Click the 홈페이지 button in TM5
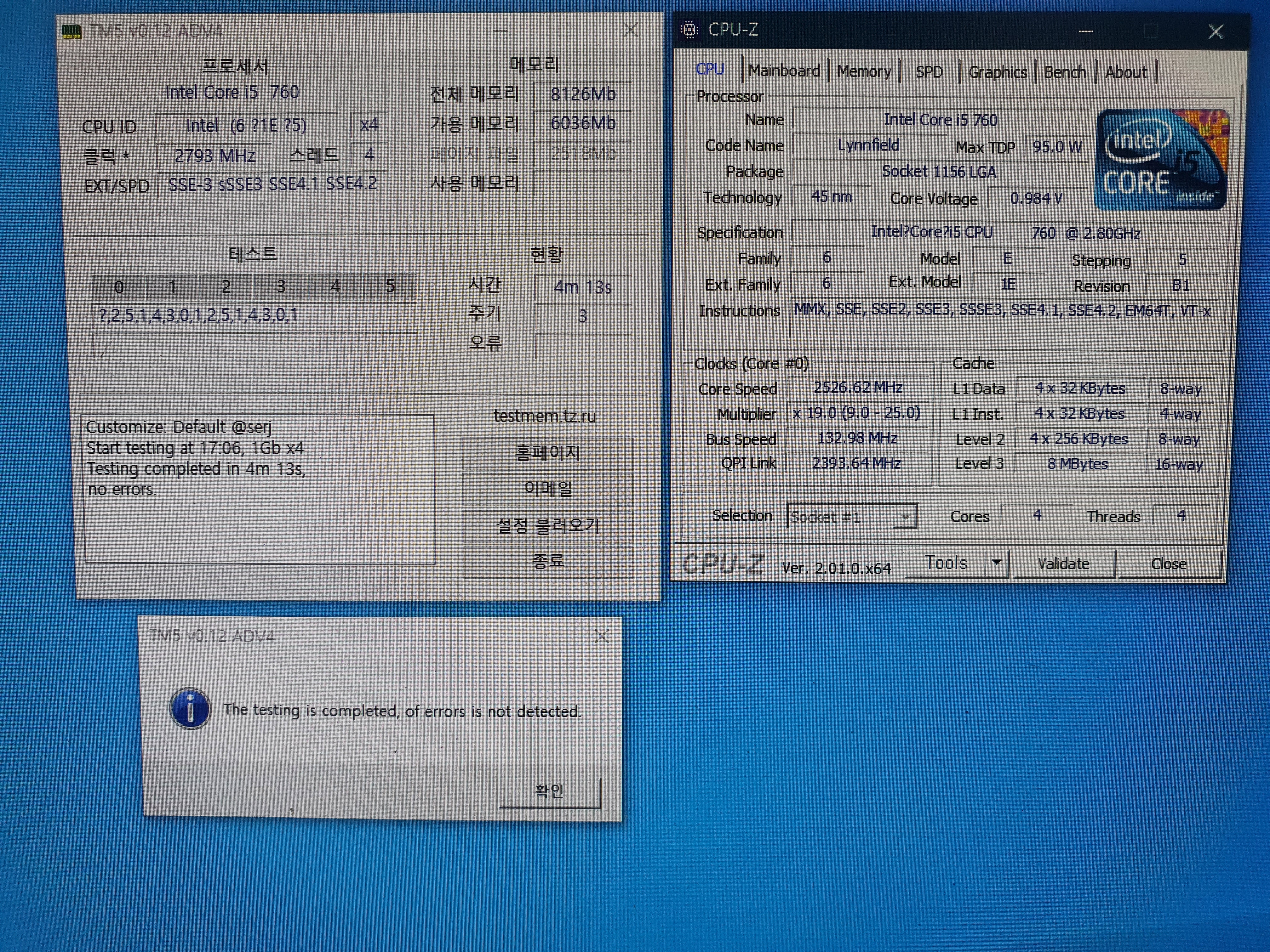This screenshot has height=952, width=1270. coord(548,453)
